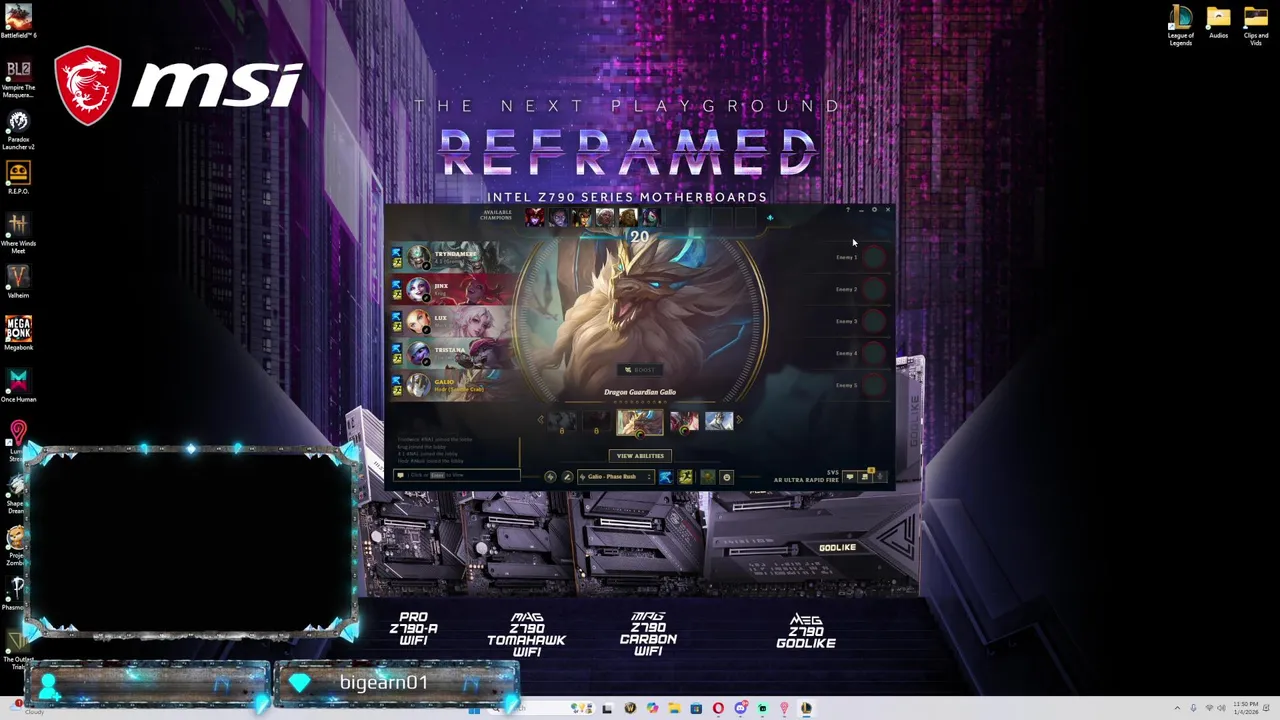This screenshot has width=1280, height=720.
Task: Open Discord from the taskbar
Action: (741, 708)
